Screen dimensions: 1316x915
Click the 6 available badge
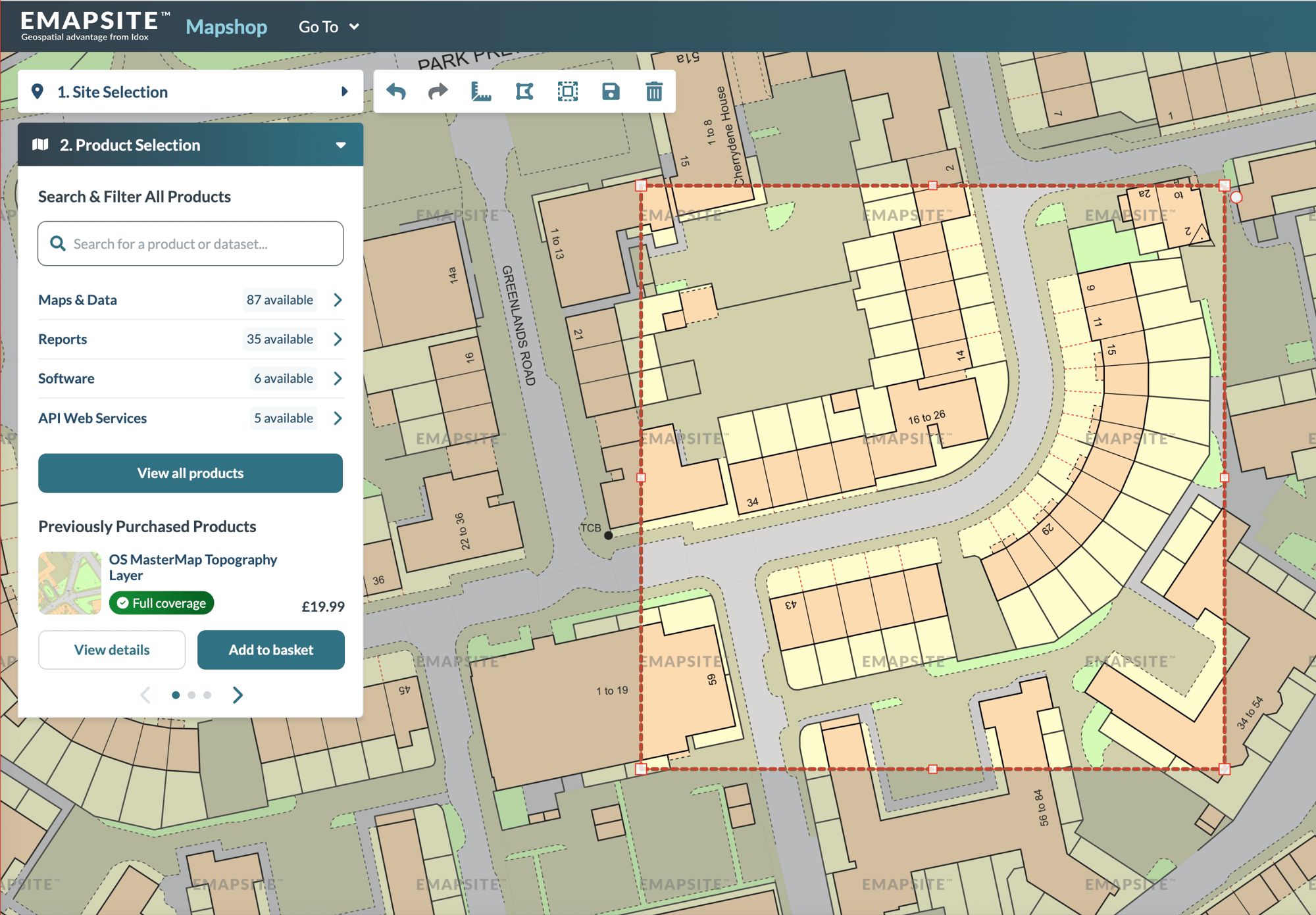(284, 378)
